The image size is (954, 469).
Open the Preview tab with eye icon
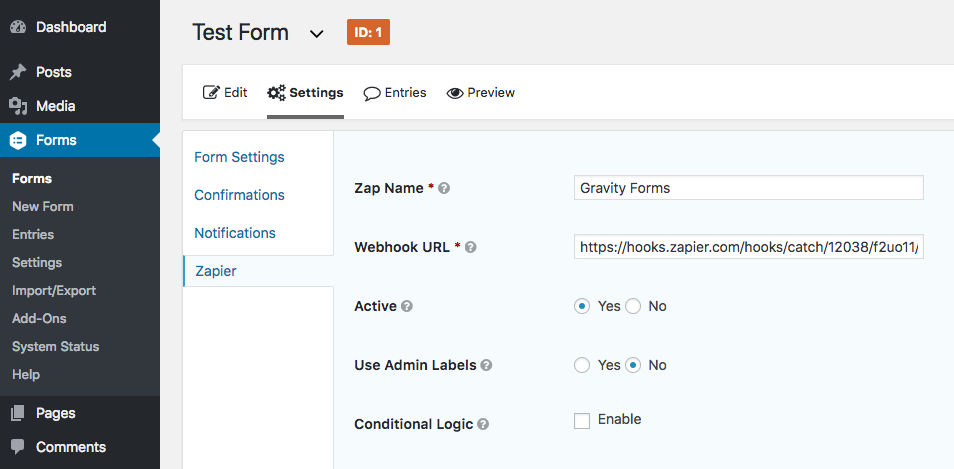click(x=481, y=93)
